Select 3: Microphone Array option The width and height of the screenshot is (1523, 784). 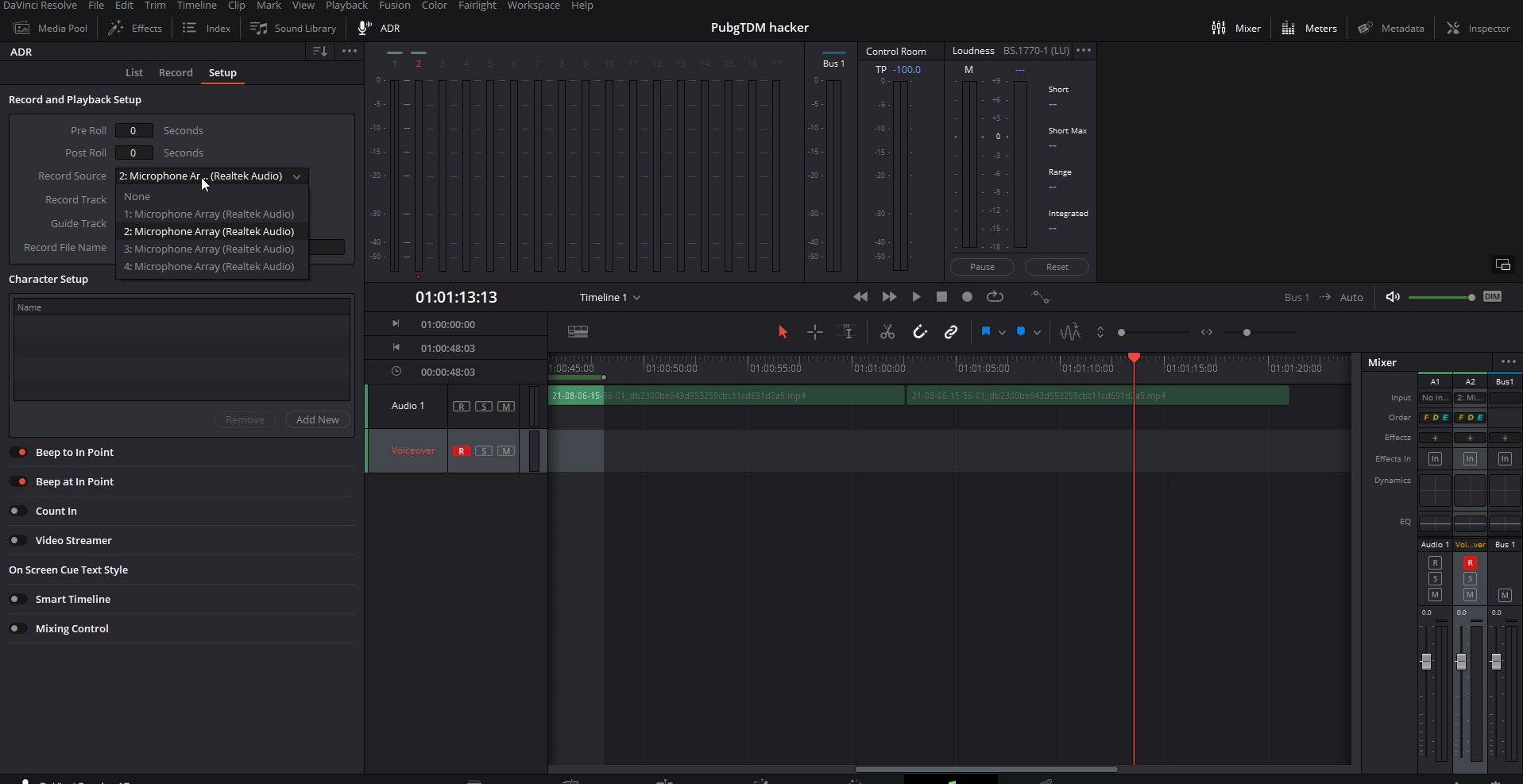tap(212, 249)
